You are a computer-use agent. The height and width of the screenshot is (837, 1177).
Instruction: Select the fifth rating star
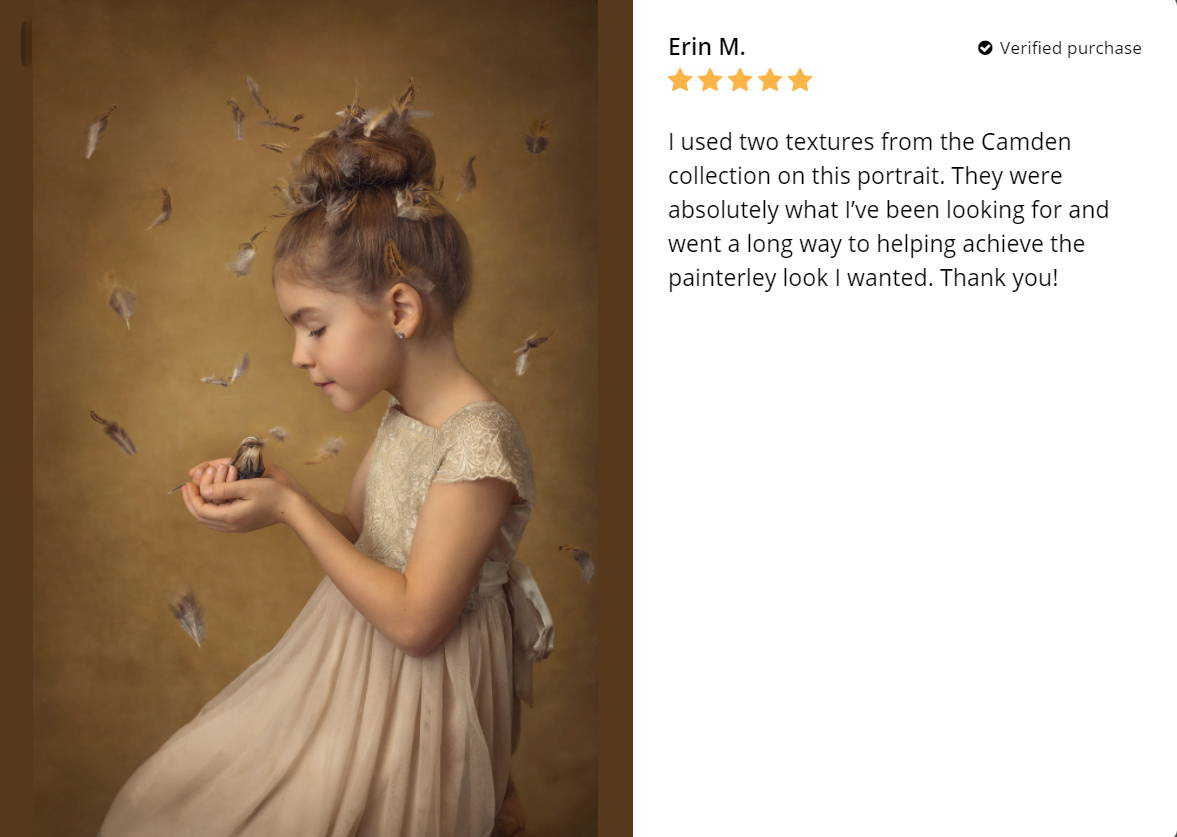800,80
